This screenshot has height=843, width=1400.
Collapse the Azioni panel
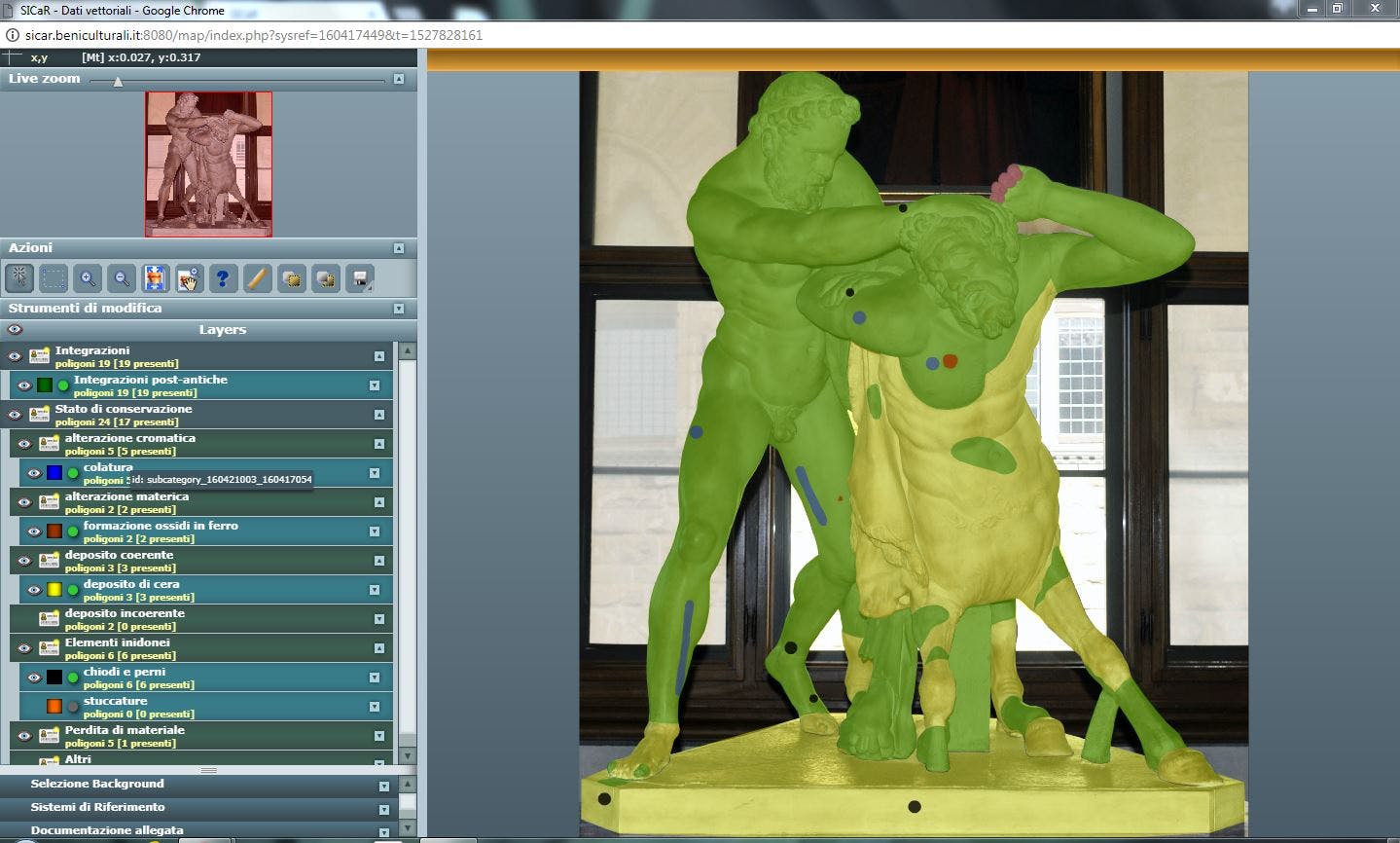click(399, 248)
